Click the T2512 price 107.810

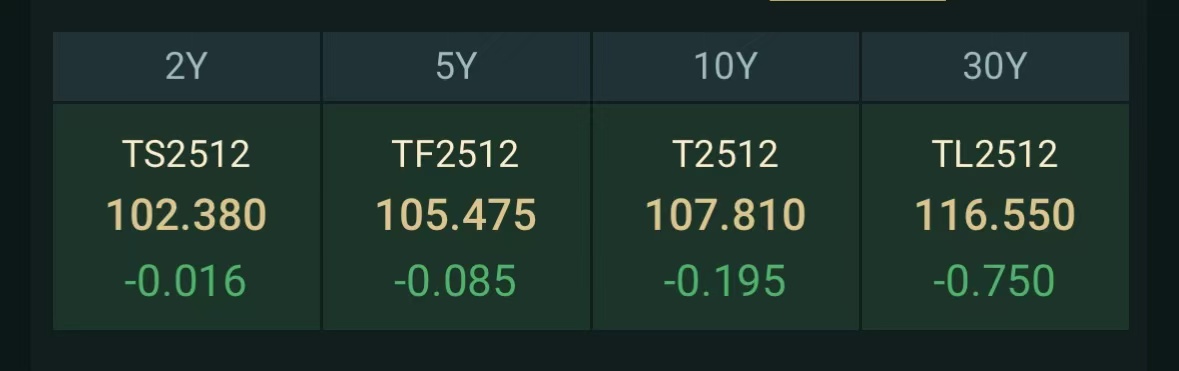point(726,215)
